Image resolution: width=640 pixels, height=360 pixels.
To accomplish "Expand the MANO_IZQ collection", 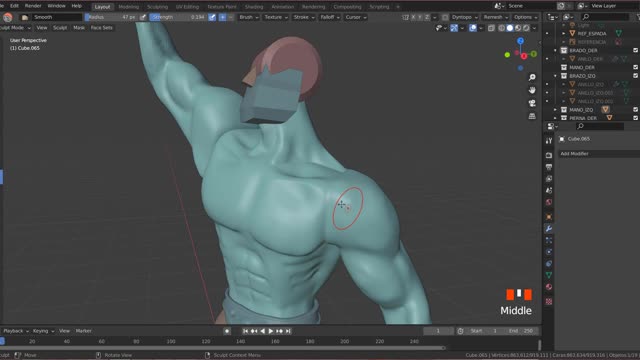I will click(555, 110).
